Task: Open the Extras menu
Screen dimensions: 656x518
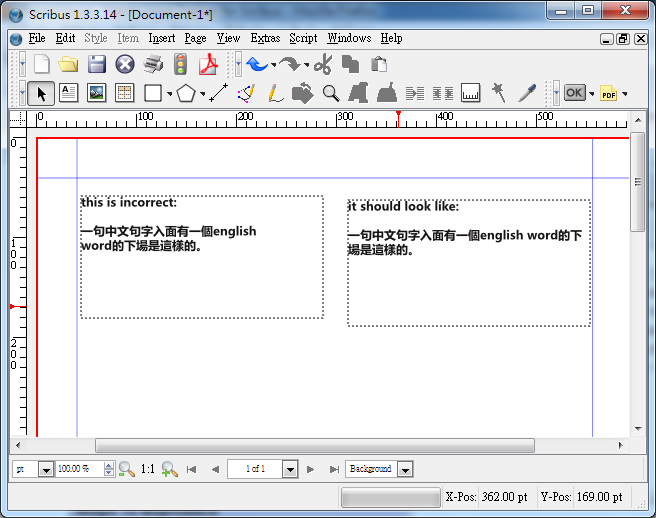Action: coord(265,38)
